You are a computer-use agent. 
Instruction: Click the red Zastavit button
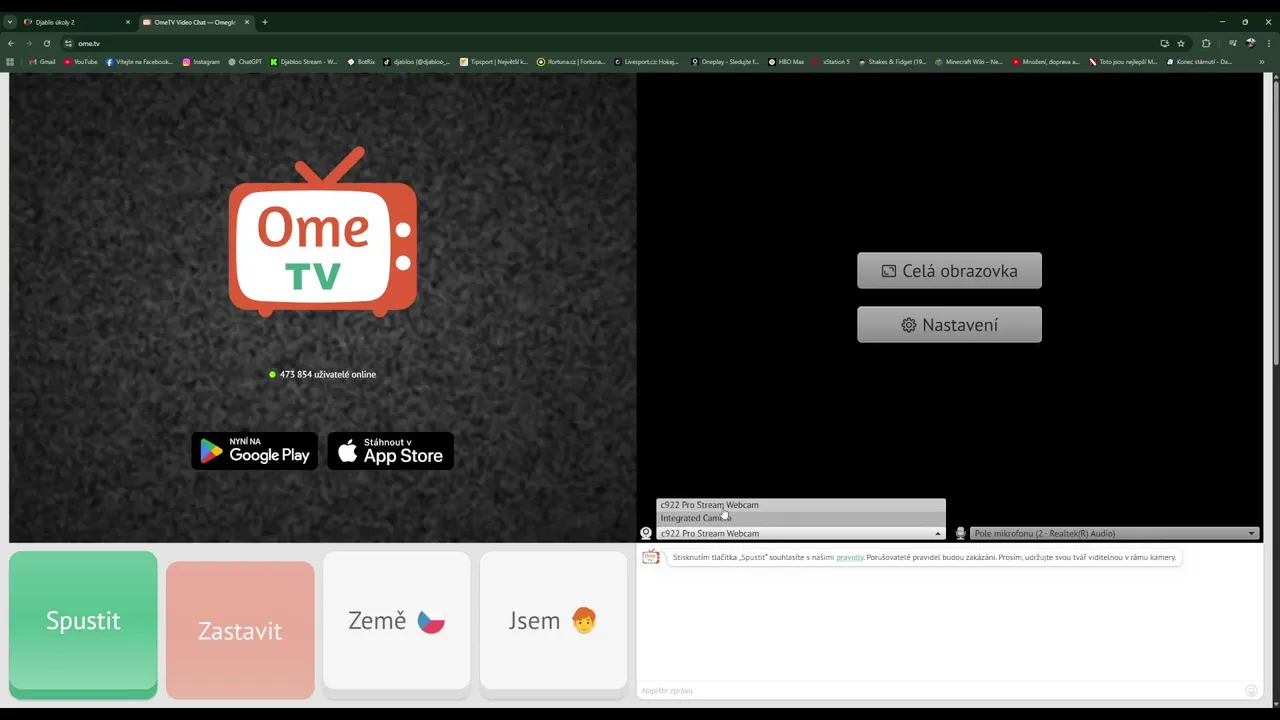240,630
